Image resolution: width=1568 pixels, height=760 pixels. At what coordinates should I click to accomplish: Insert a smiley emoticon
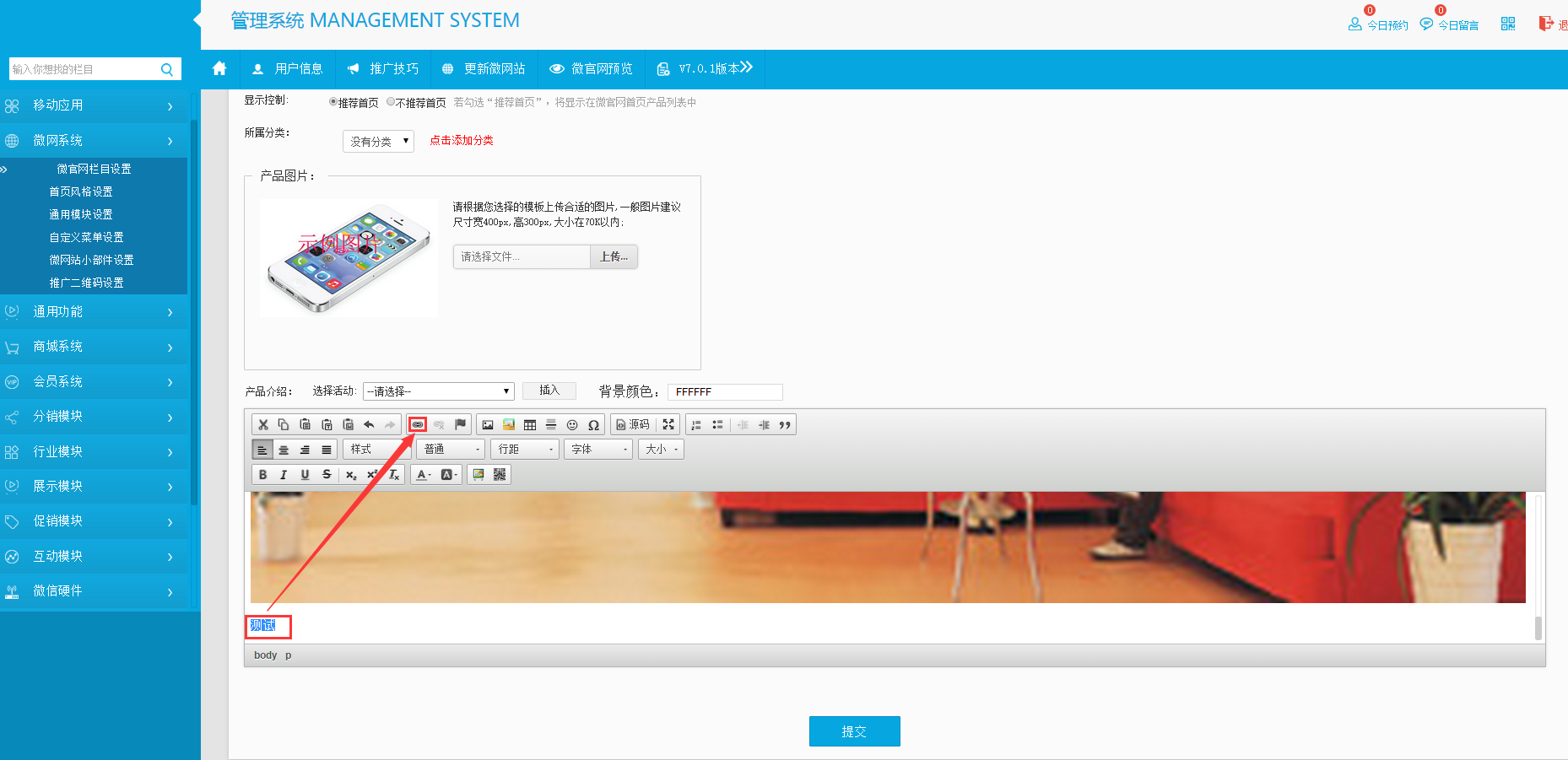(572, 424)
